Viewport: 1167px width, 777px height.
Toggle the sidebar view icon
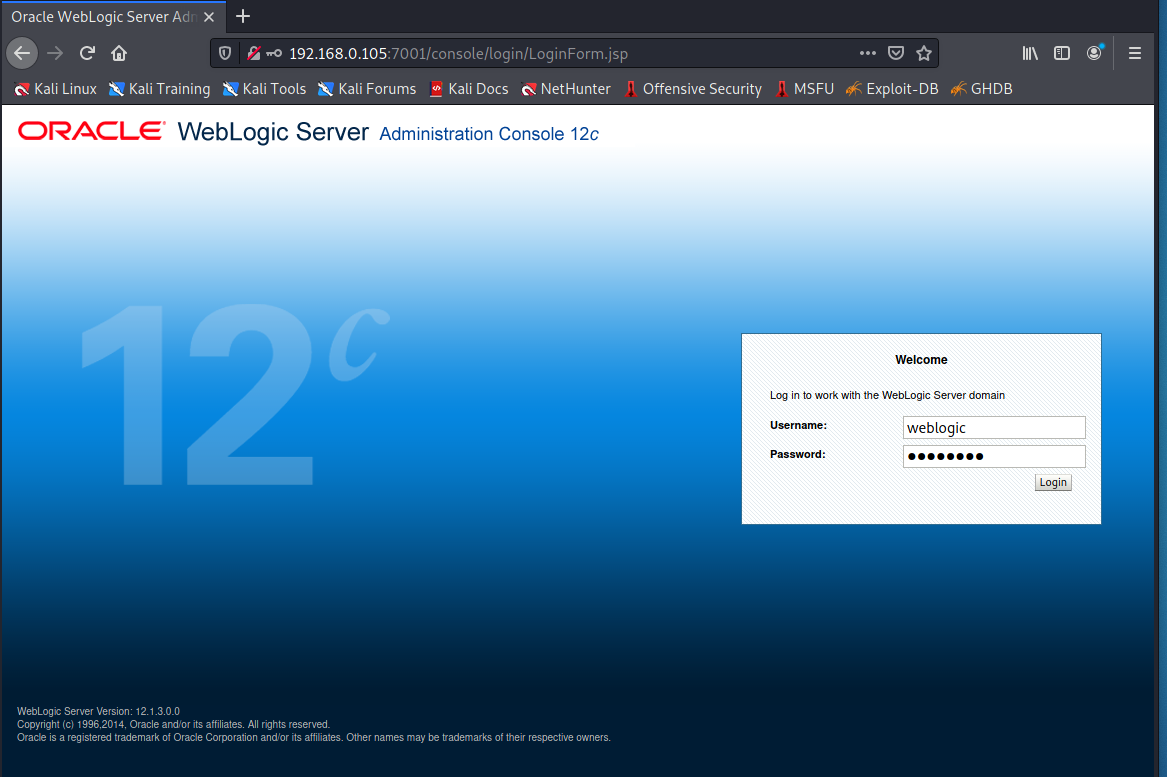1062,53
